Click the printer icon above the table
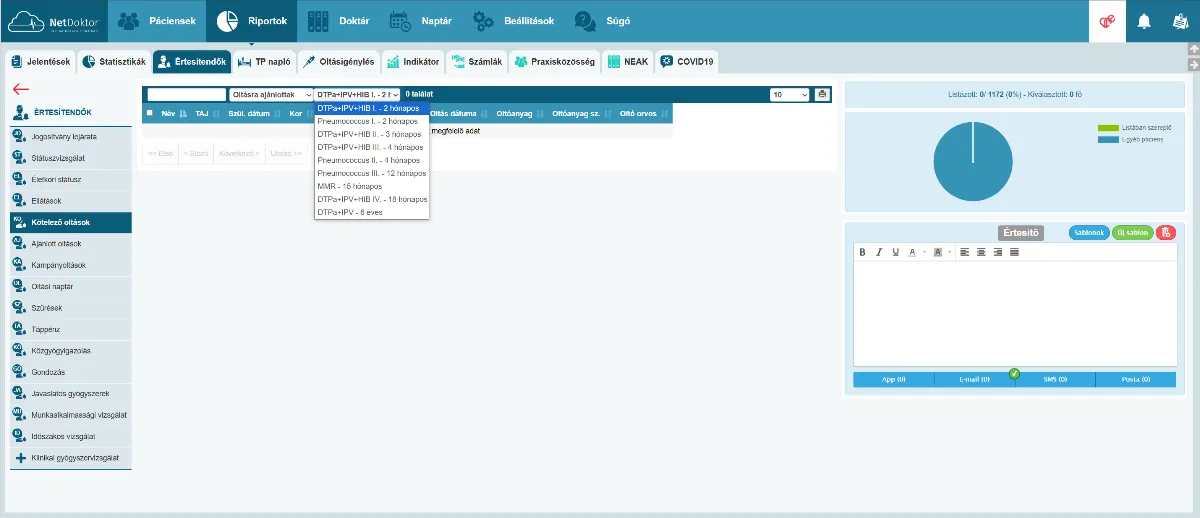1200x518 pixels. (822, 94)
